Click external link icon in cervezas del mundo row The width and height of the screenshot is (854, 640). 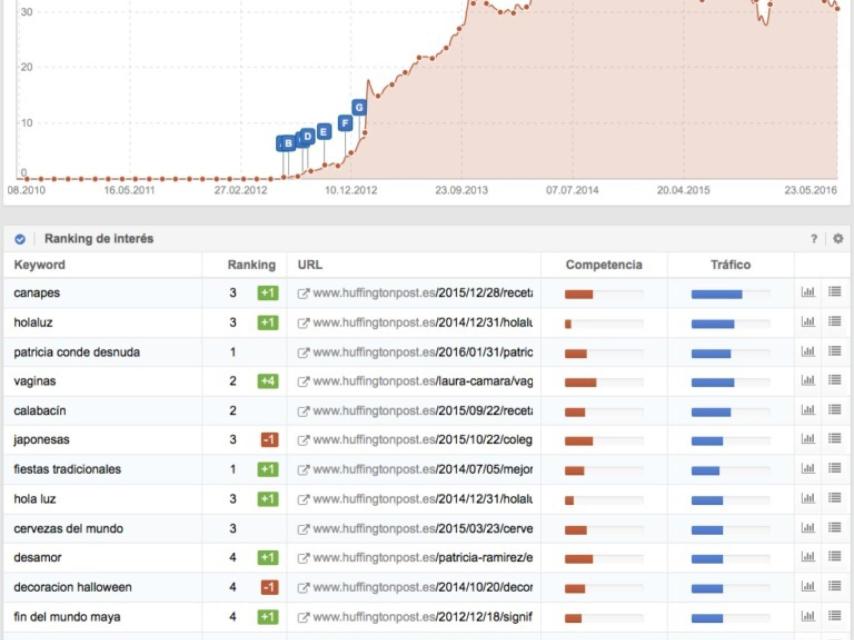click(303, 529)
